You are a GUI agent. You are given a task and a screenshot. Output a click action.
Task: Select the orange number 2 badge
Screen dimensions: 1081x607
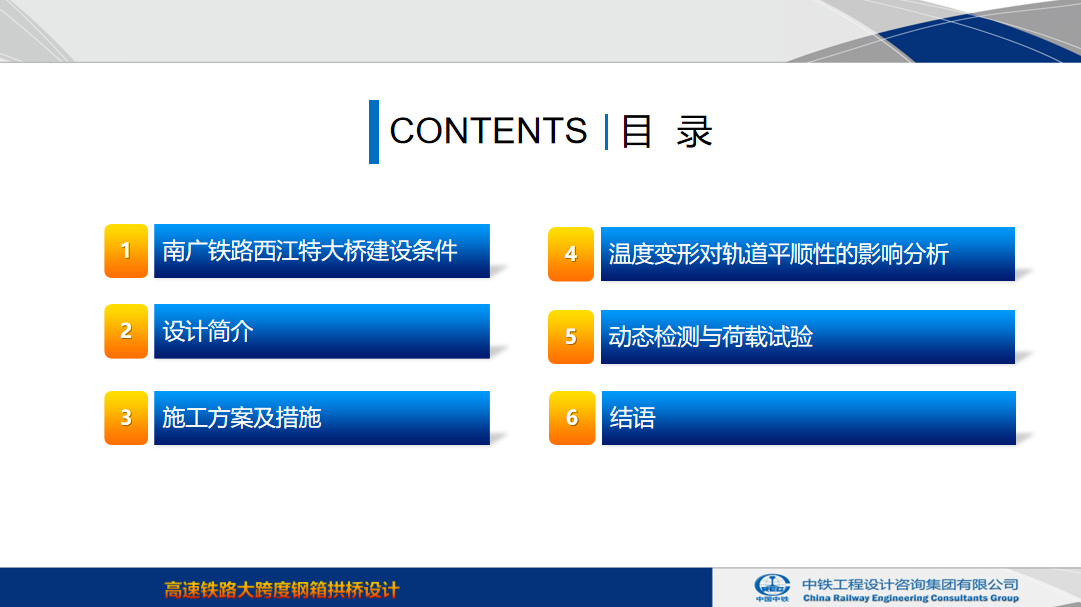pyautogui.click(x=125, y=331)
